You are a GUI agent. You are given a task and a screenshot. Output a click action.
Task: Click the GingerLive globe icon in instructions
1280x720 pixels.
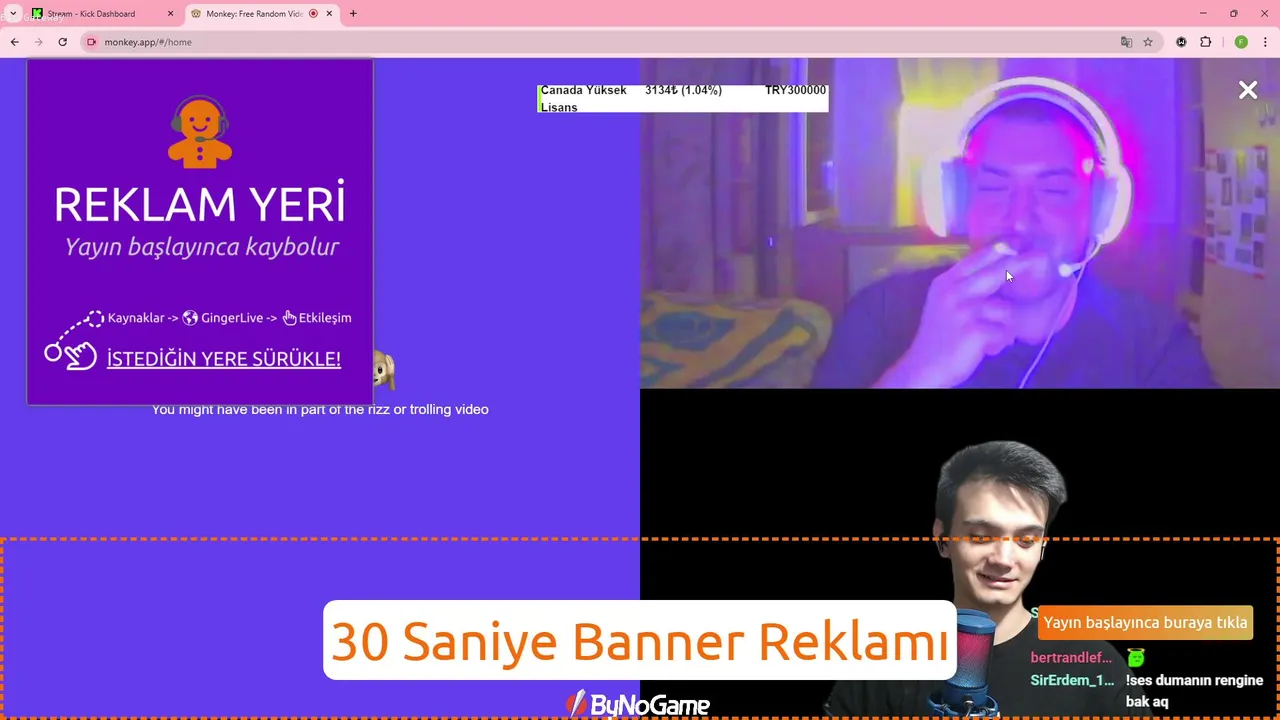tap(190, 318)
